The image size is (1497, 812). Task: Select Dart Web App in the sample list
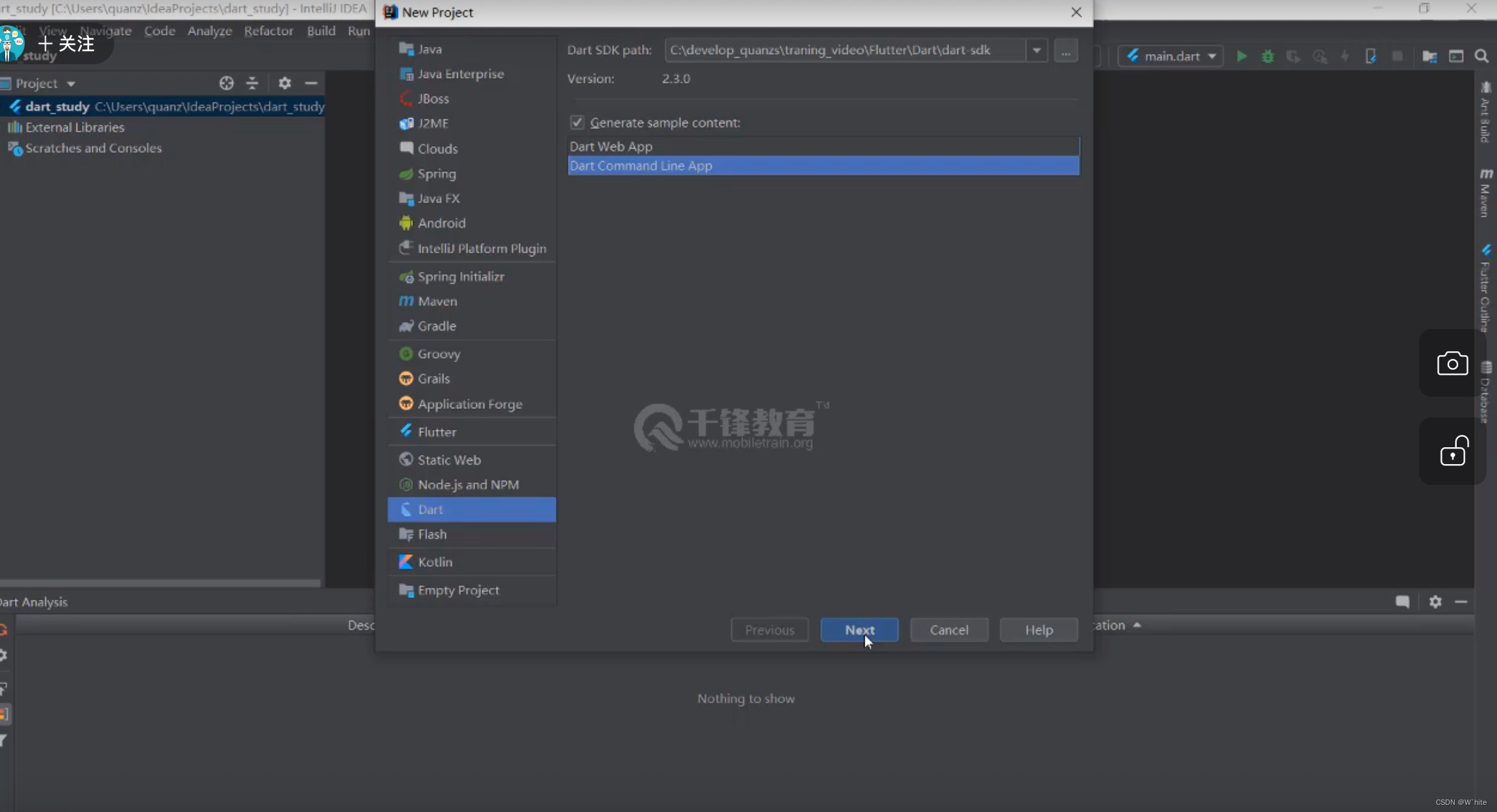tap(610, 146)
